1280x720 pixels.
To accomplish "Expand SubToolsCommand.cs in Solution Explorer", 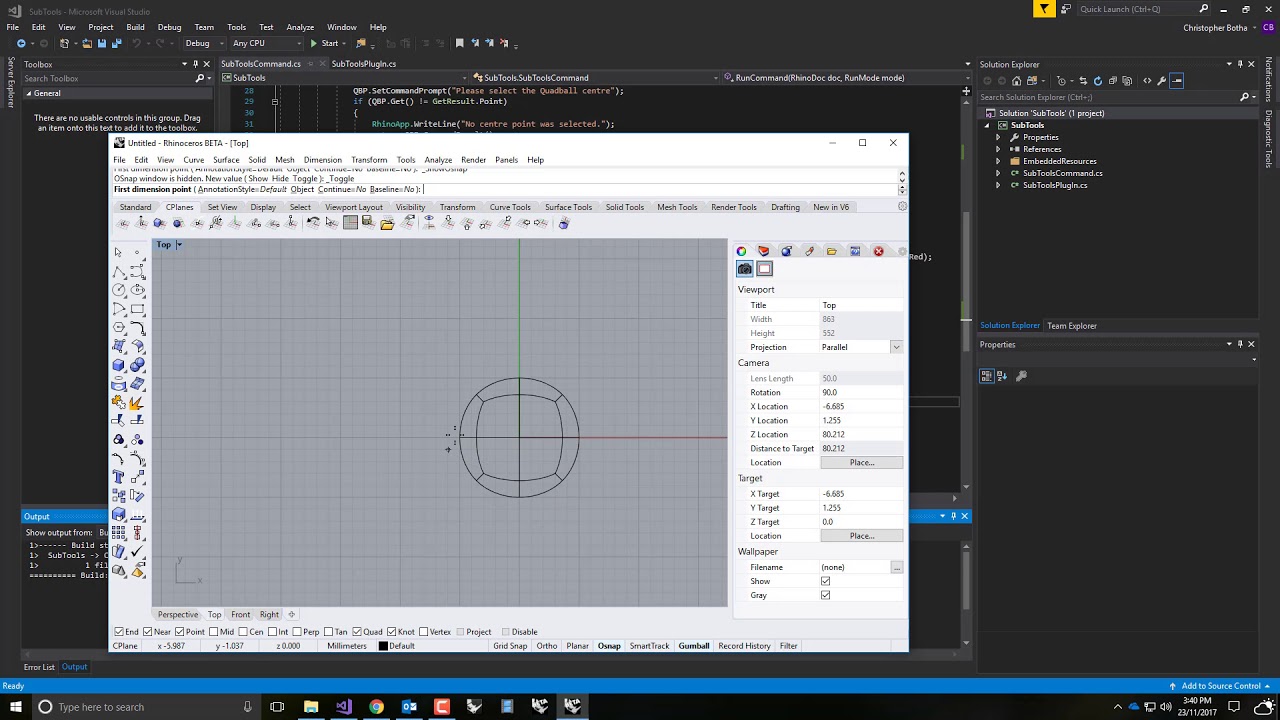I will (x=997, y=173).
